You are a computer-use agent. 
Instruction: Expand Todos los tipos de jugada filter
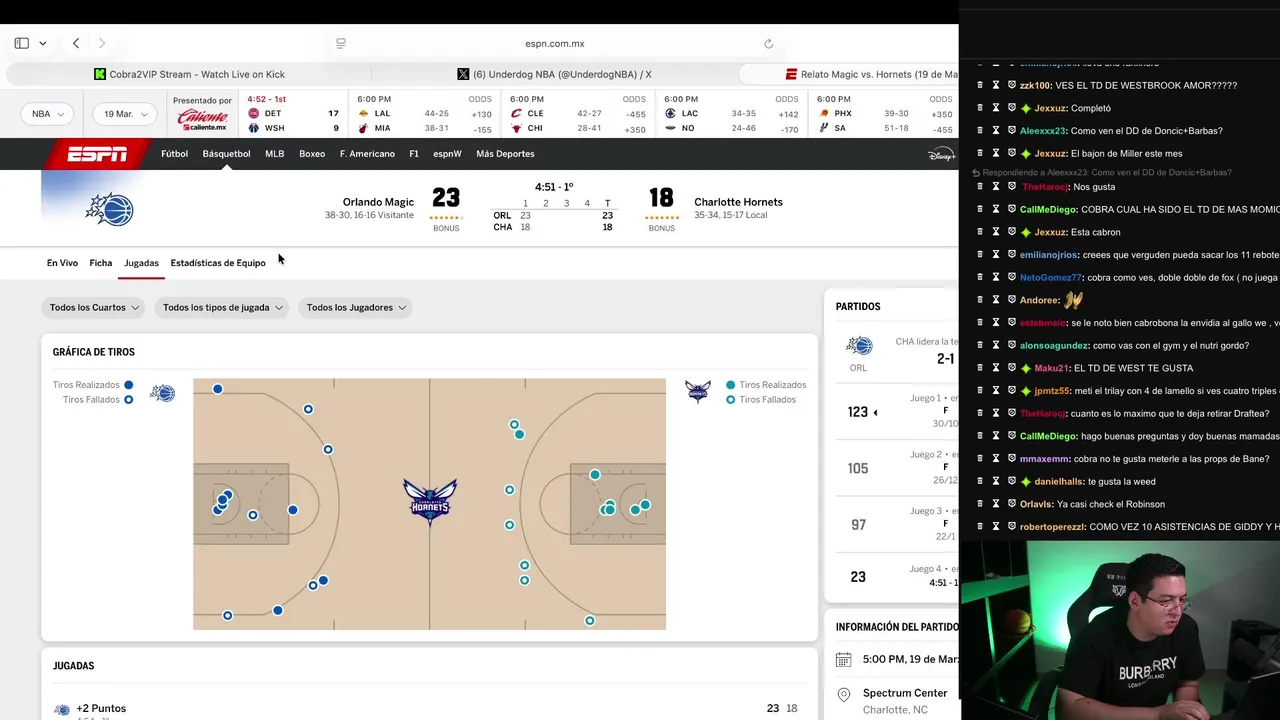pyautogui.click(x=223, y=308)
